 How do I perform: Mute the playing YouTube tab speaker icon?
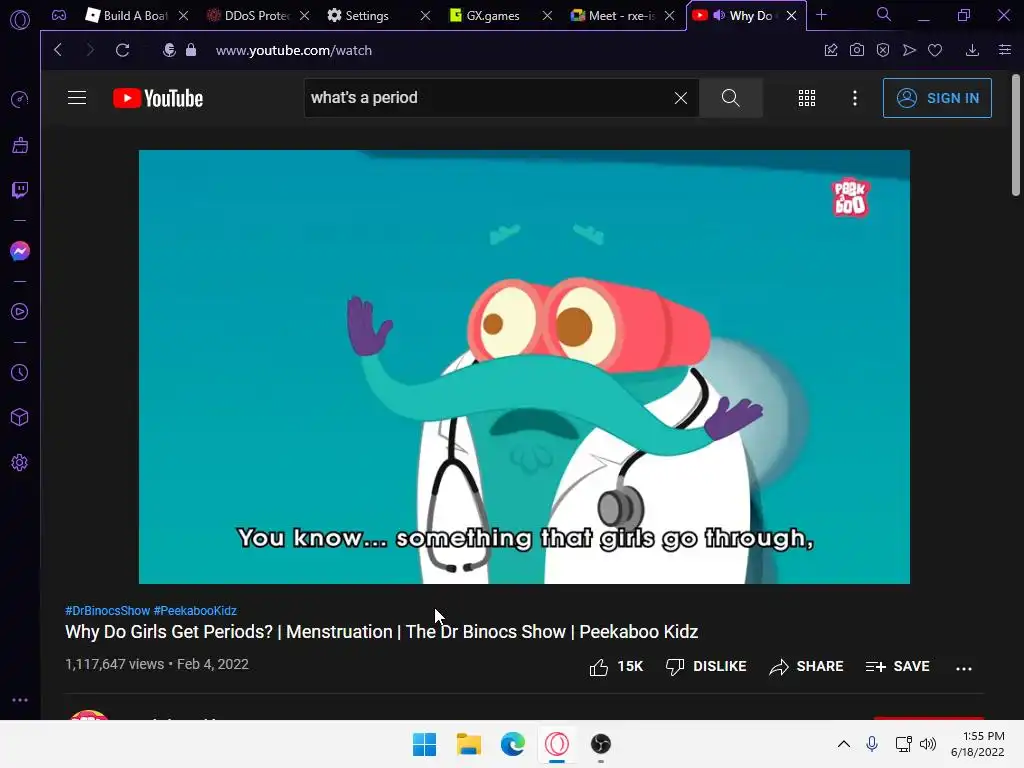pos(719,15)
